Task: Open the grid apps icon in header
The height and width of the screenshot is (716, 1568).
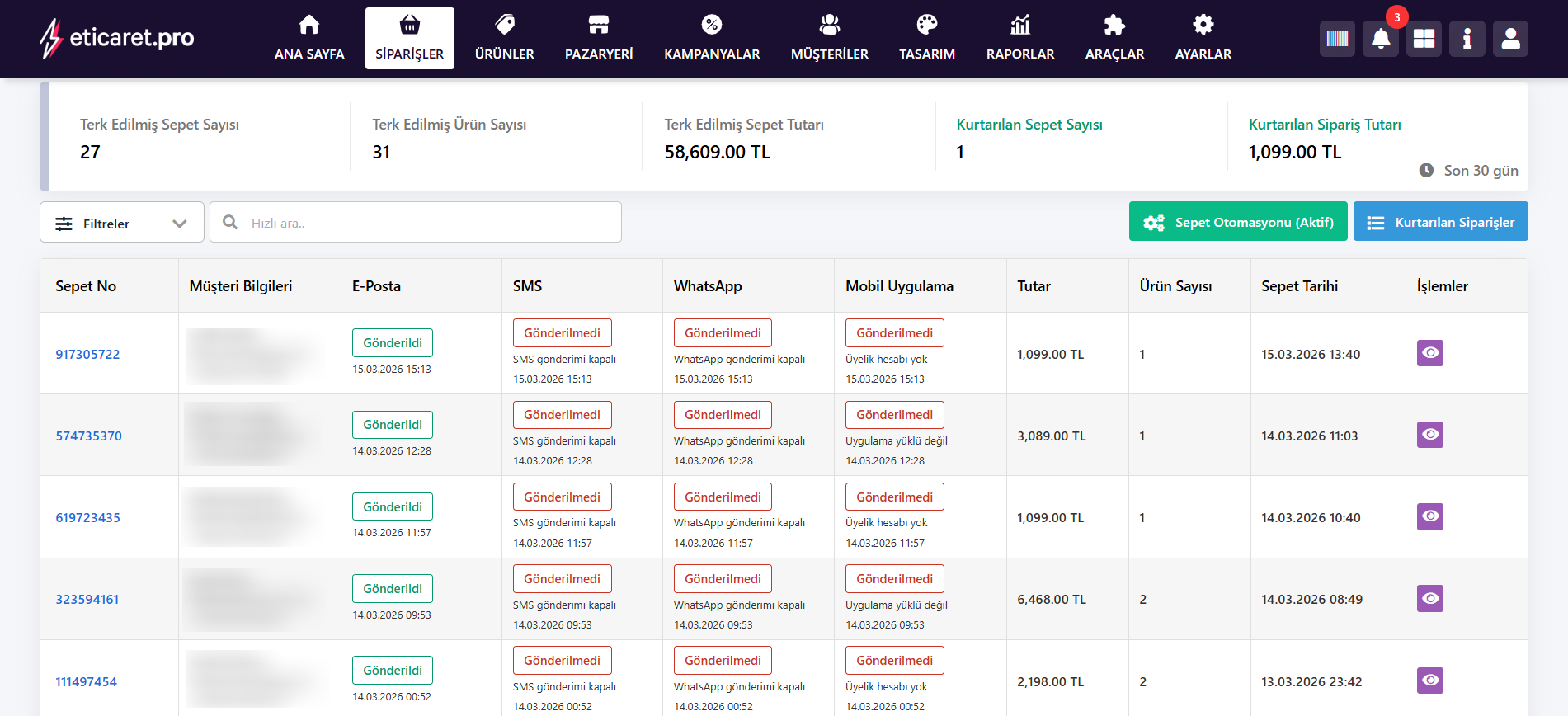Action: (x=1424, y=39)
